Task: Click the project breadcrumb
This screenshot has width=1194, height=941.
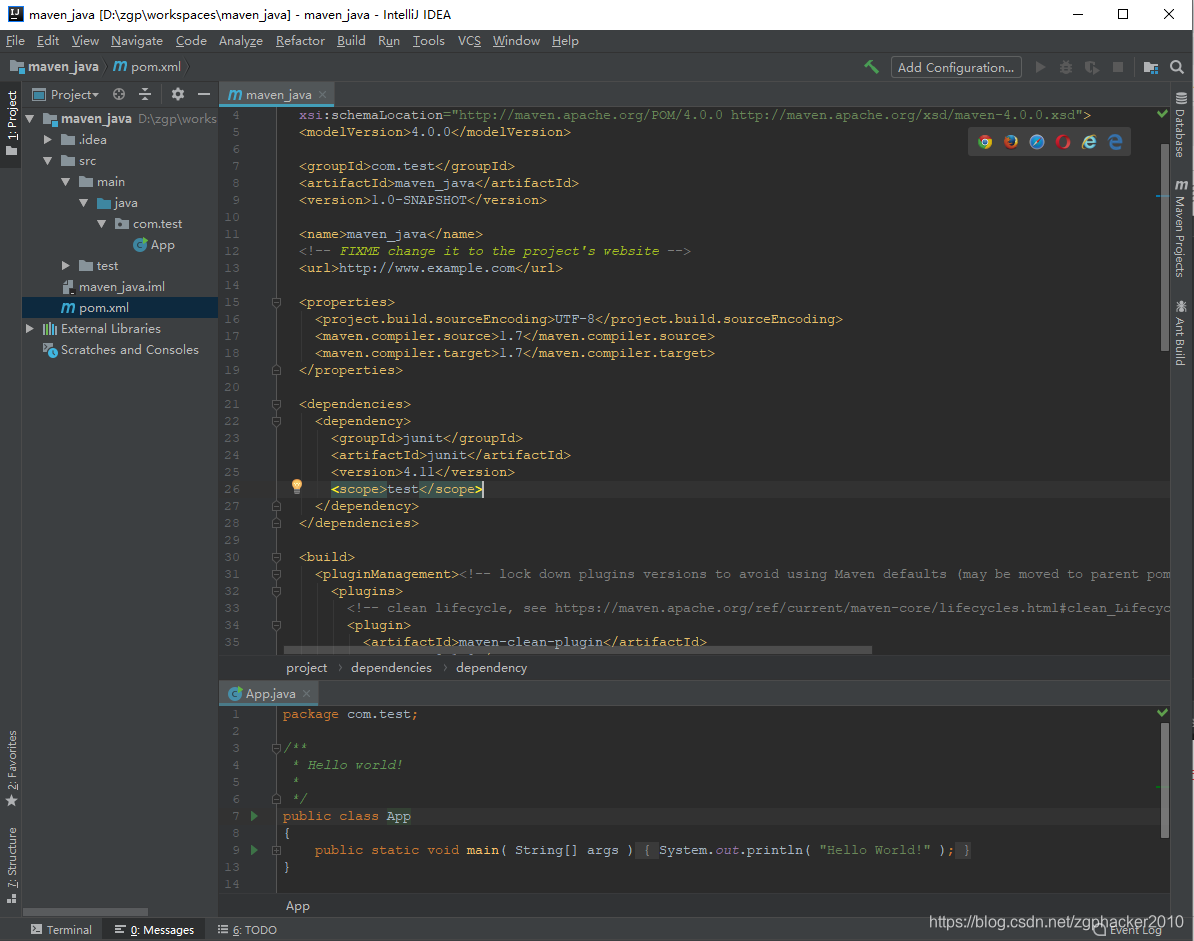Action: [307, 668]
